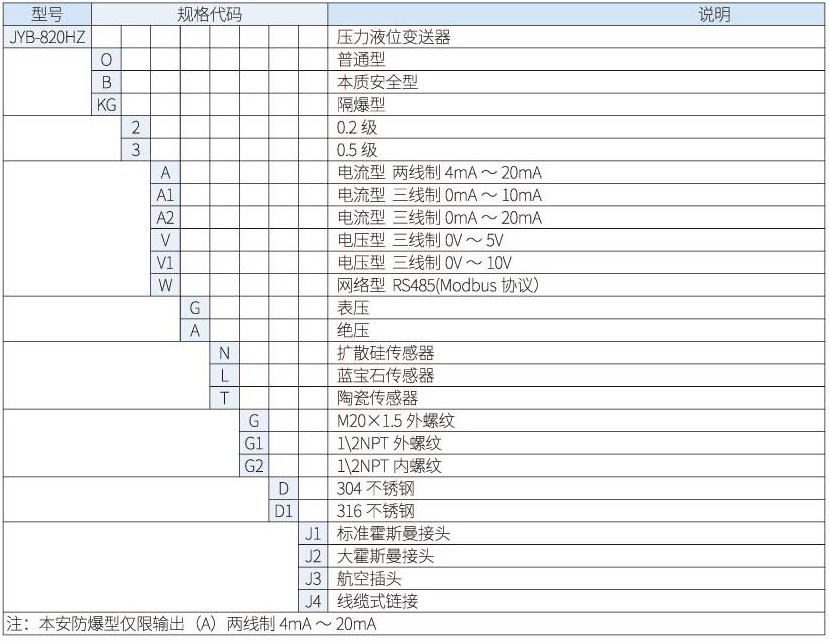Select 电压型 三线制 0V～10V description

(425, 263)
